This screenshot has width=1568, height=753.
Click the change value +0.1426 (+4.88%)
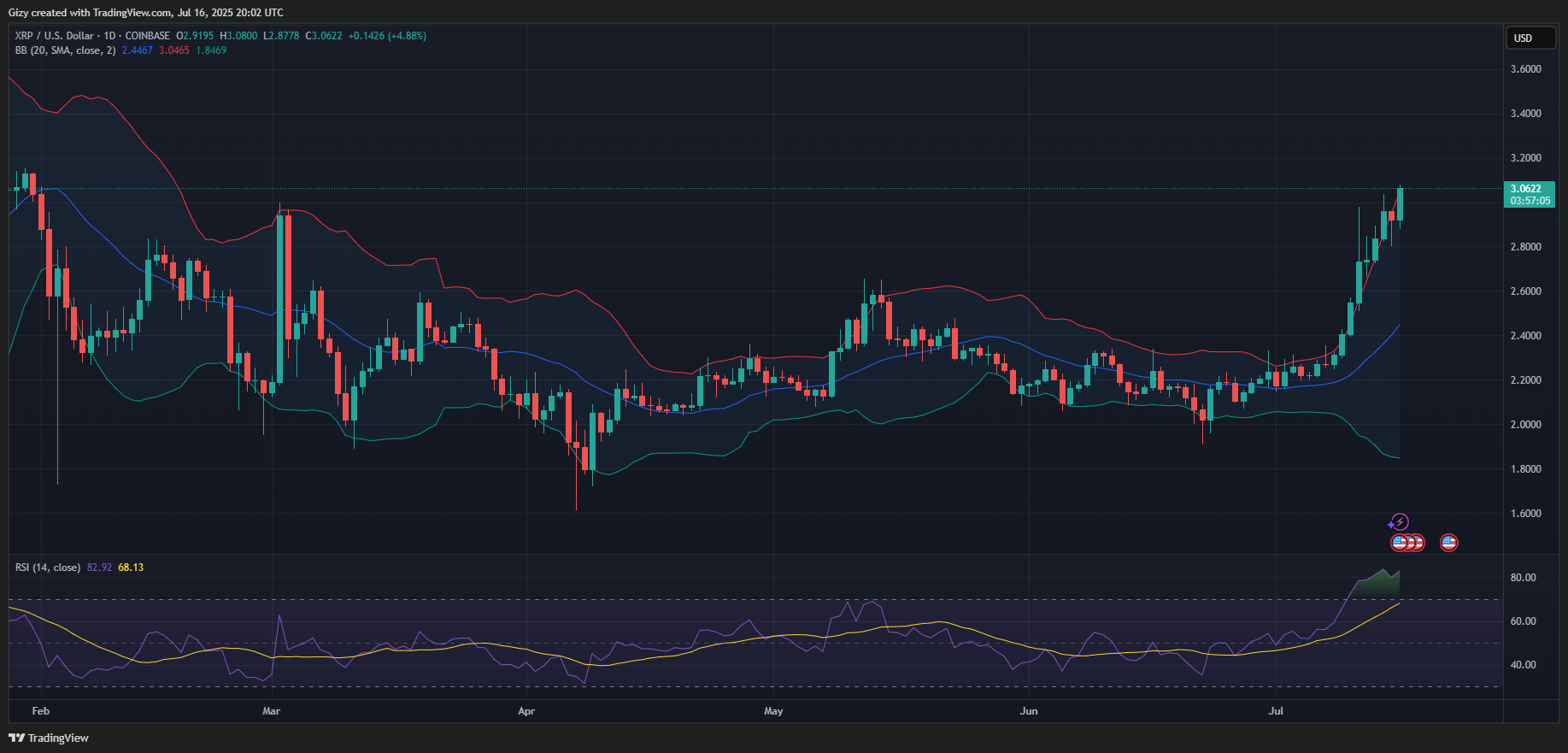[387, 36]
